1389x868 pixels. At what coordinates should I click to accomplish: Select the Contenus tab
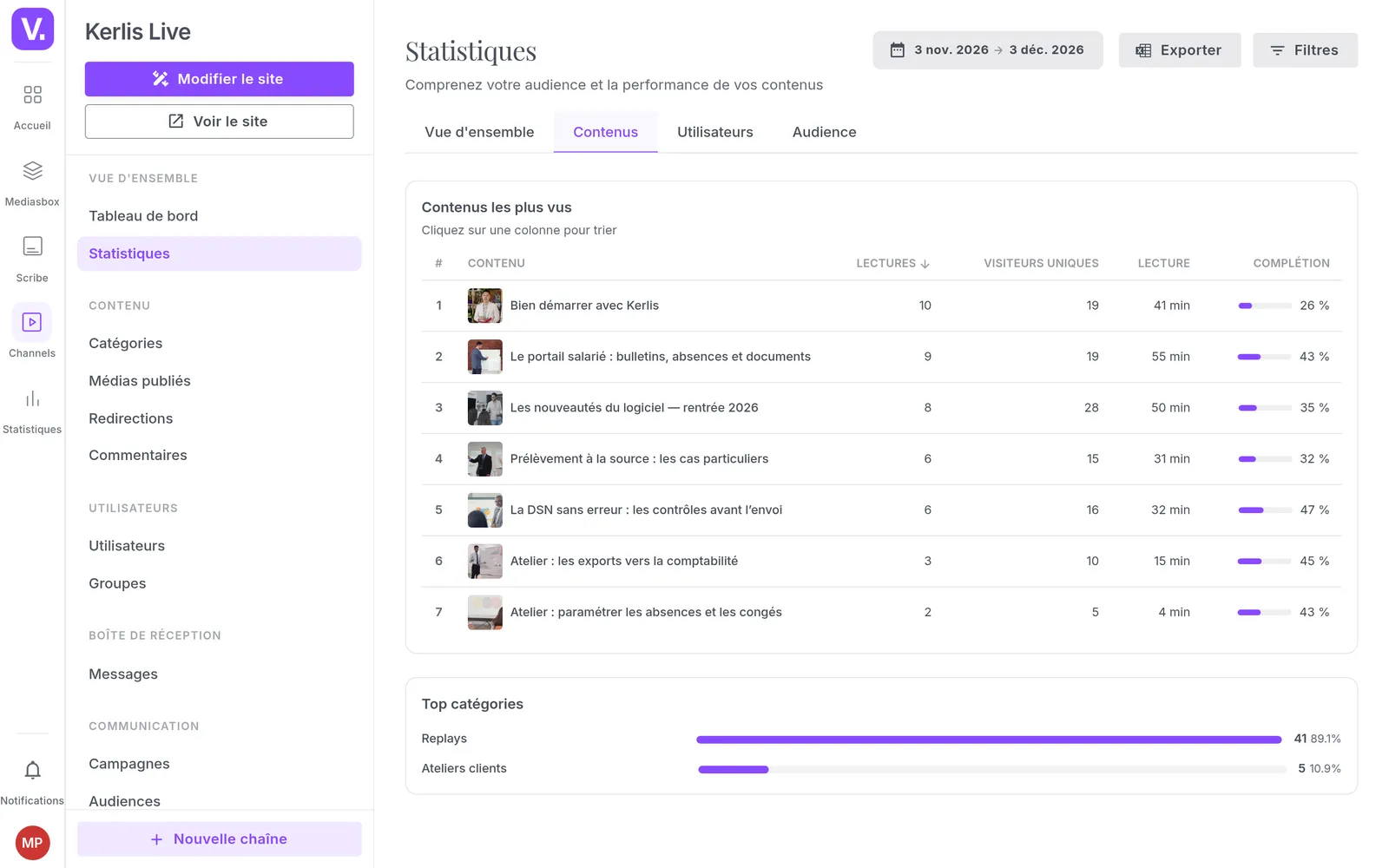click(x=605, y=132)
